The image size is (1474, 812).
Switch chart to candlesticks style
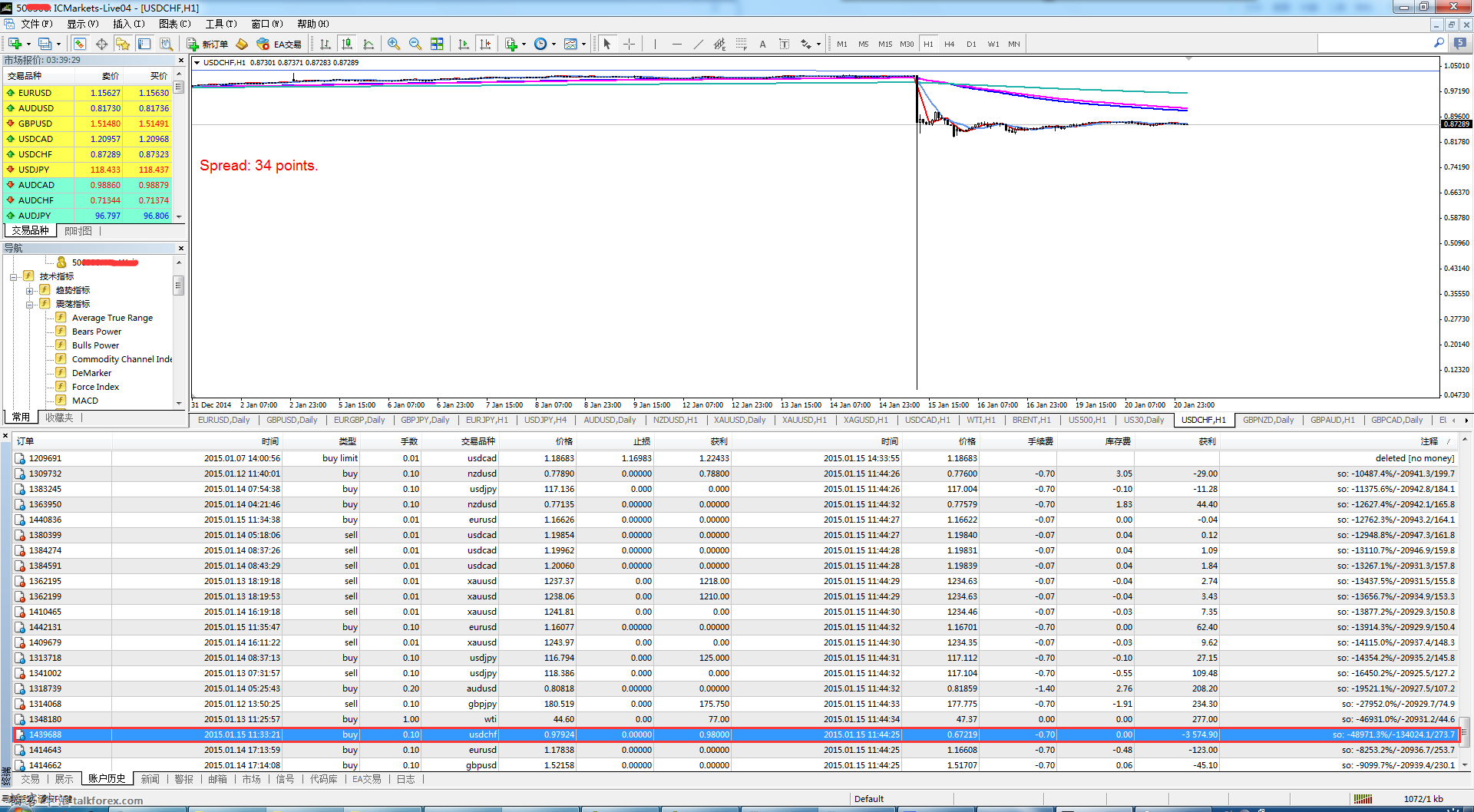[347, 44]
